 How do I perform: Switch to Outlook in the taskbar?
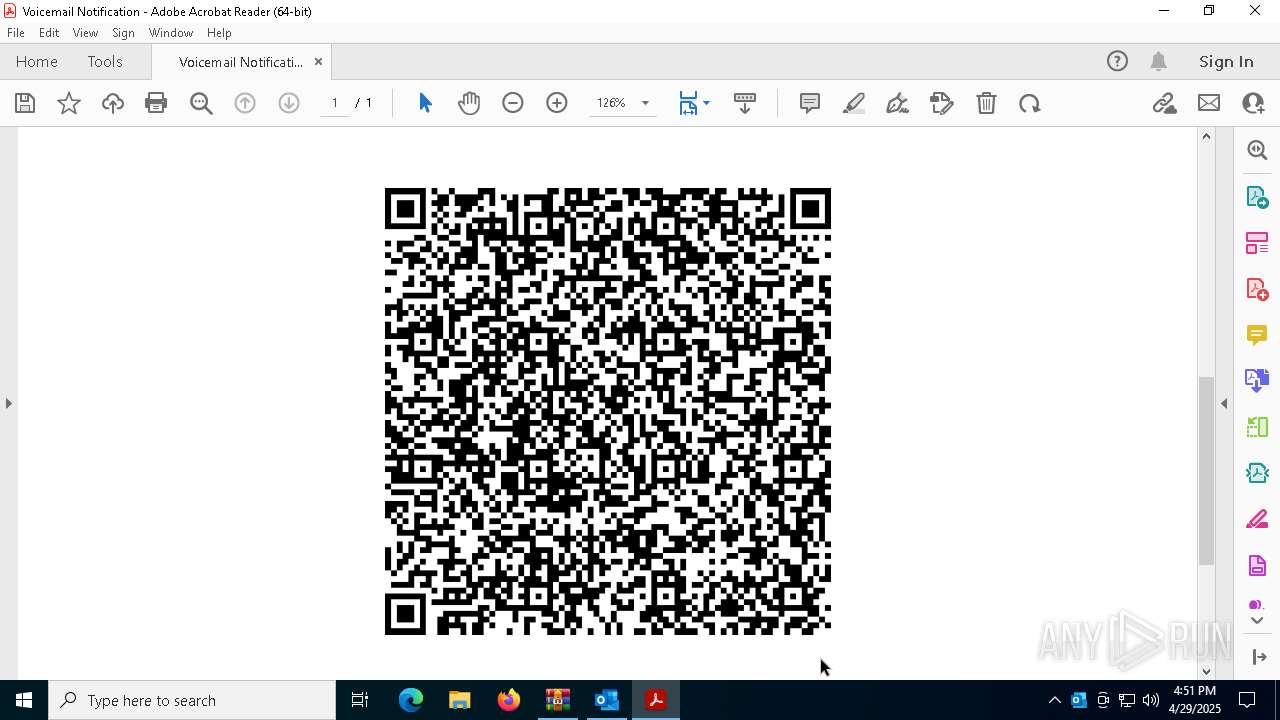[607, 700]
